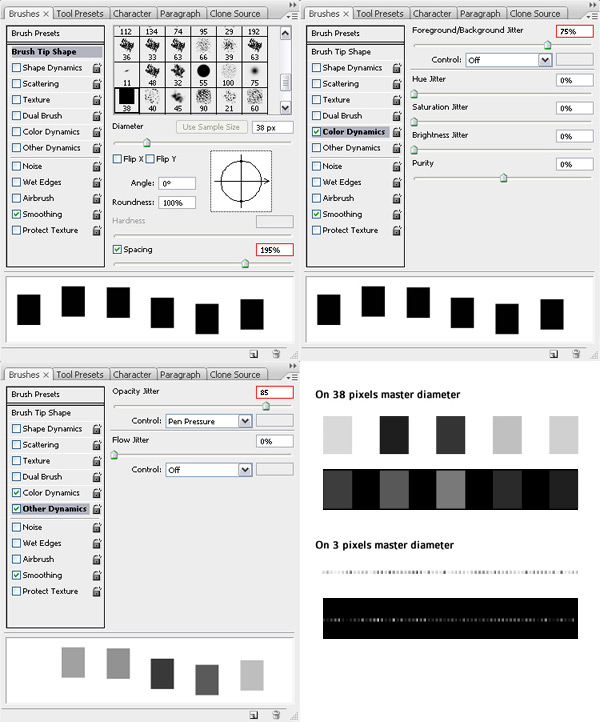Screen dimensions: 600x722
Task: Uncheck Color Dynamics in the Color Dynamics panel
Action: [316, 132]
